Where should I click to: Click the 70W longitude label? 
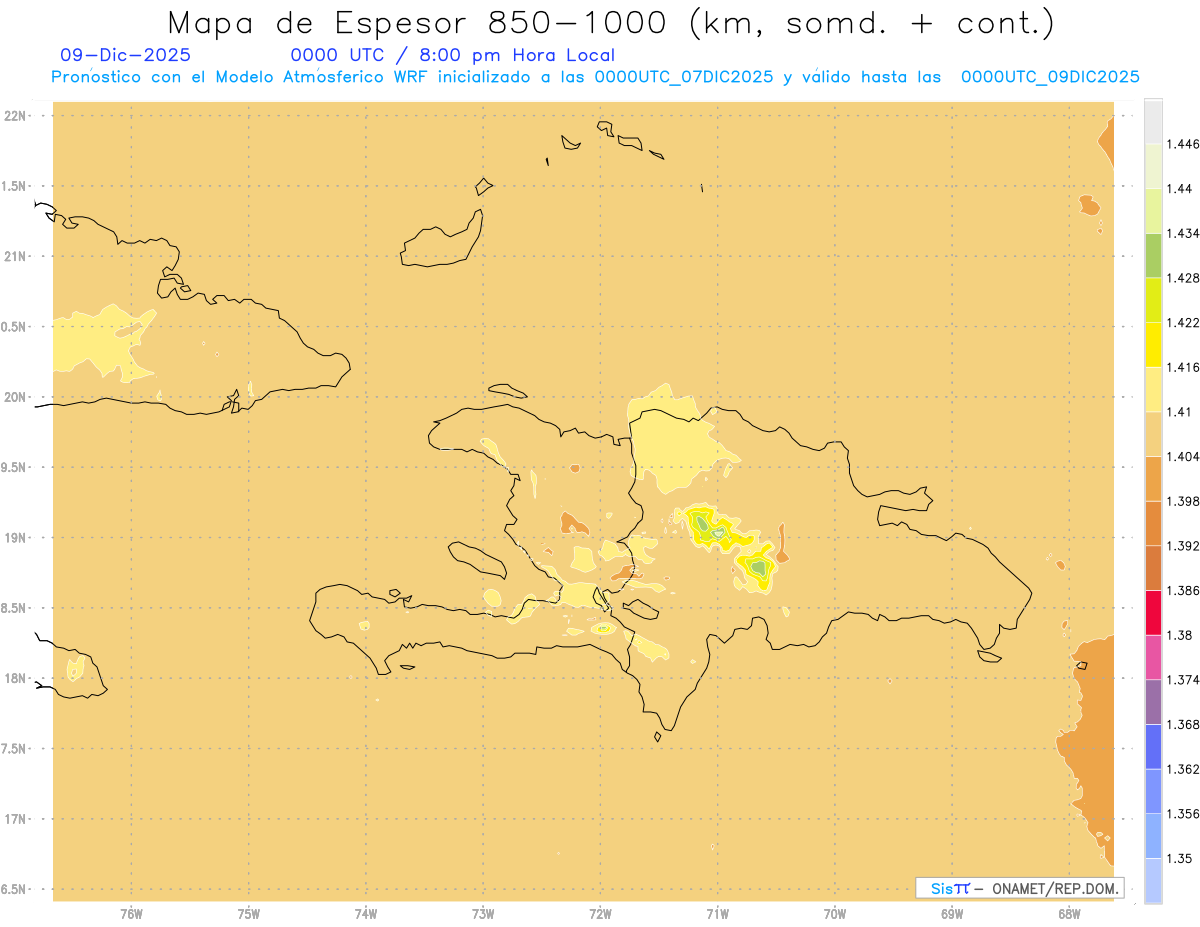click(x=835, y=913)
